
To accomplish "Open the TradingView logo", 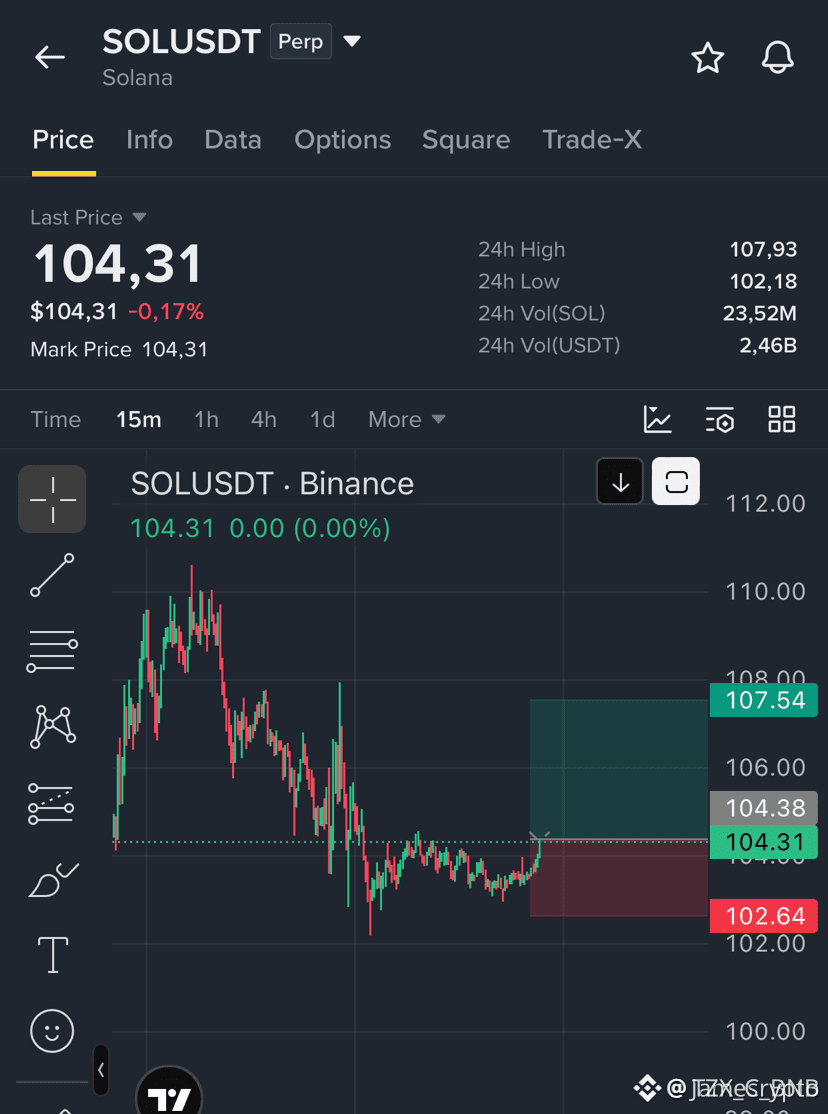I will 169,1091.
